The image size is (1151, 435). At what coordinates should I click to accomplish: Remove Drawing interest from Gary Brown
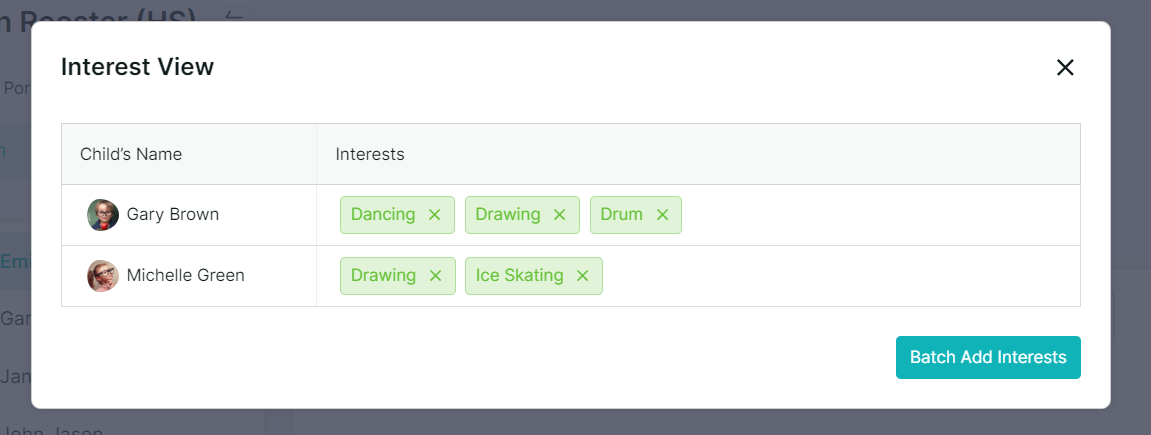pyautogui.click(x=559, y=215)
